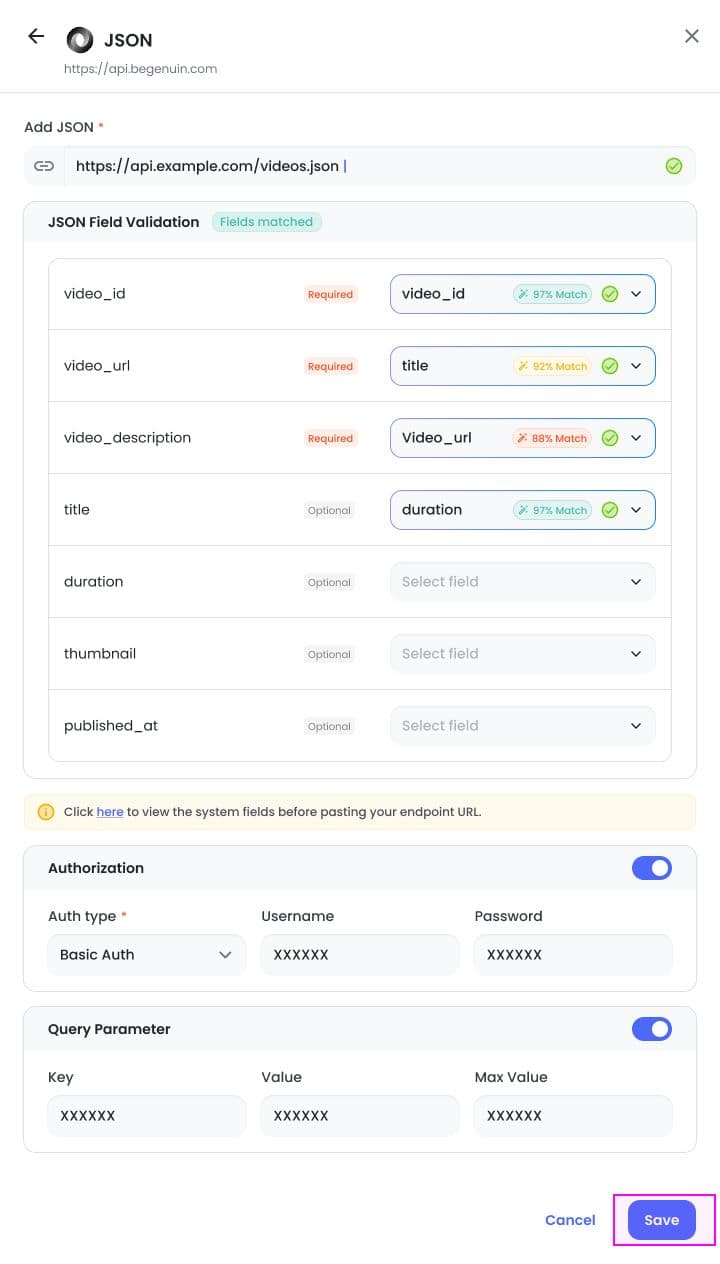Close the JSON dialog with X icon
Screen dimensions: 720x1264
click(x=692, y=36)
